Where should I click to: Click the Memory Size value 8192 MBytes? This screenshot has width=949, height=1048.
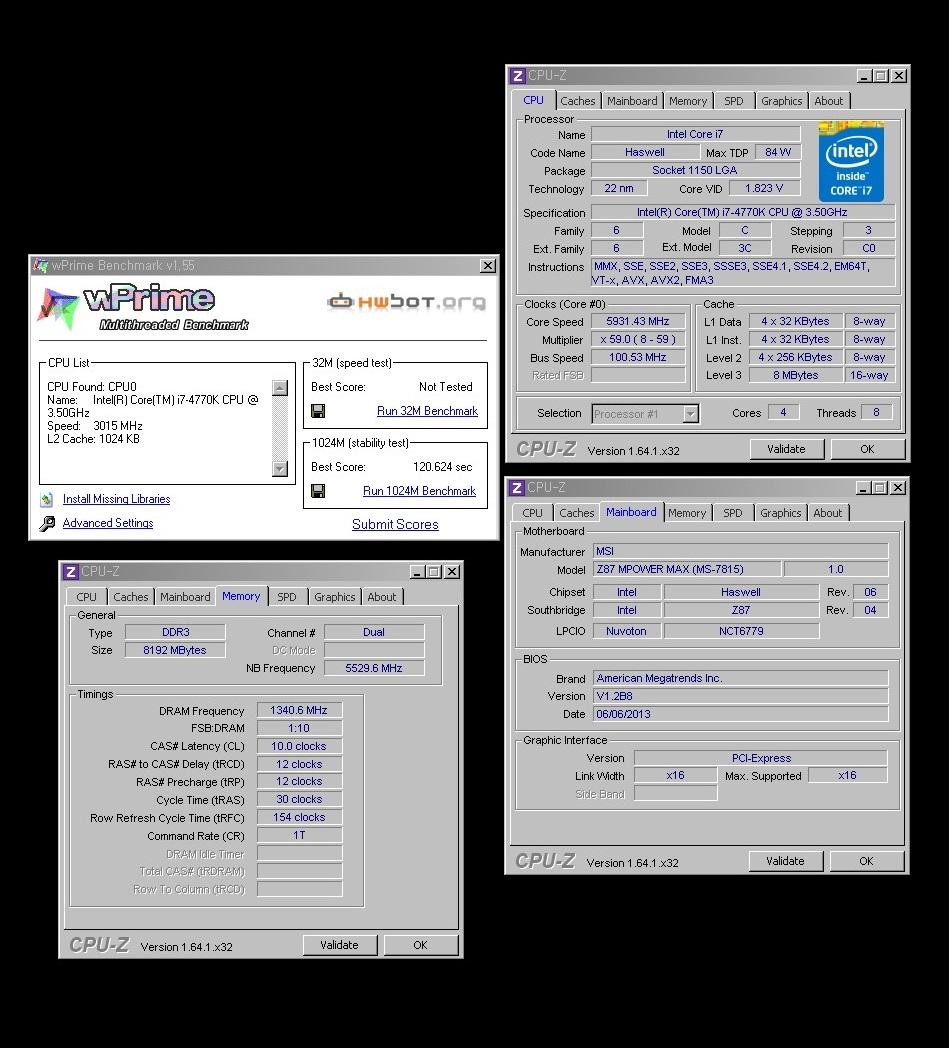(174, 650)
